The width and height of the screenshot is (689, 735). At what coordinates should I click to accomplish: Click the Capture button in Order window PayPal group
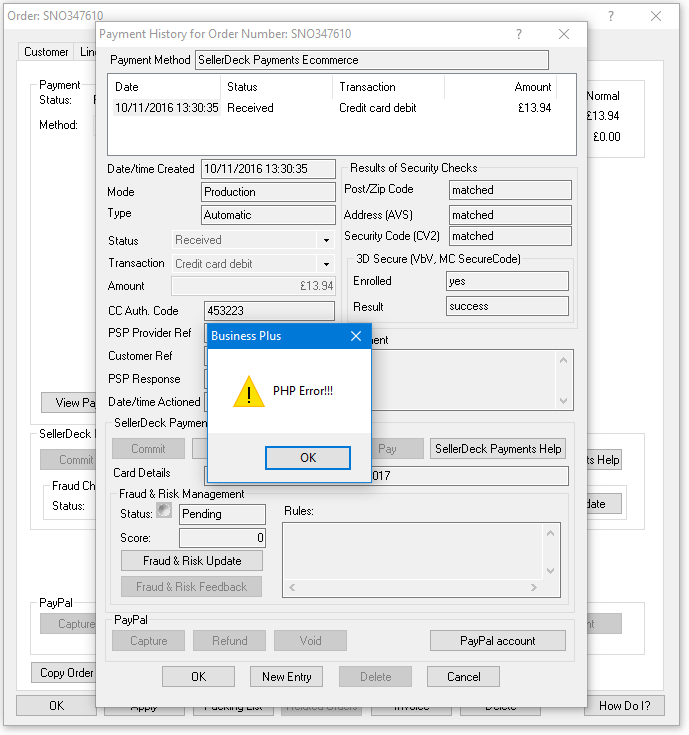click(x=68, y=623)
